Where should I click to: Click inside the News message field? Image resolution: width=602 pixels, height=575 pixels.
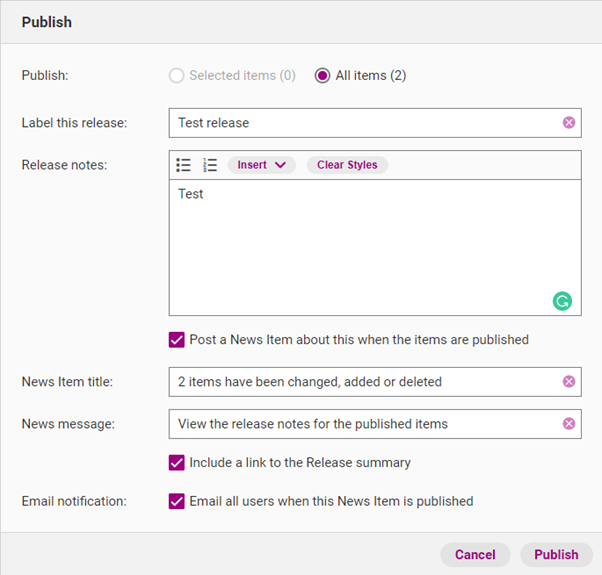pos(360,423)
